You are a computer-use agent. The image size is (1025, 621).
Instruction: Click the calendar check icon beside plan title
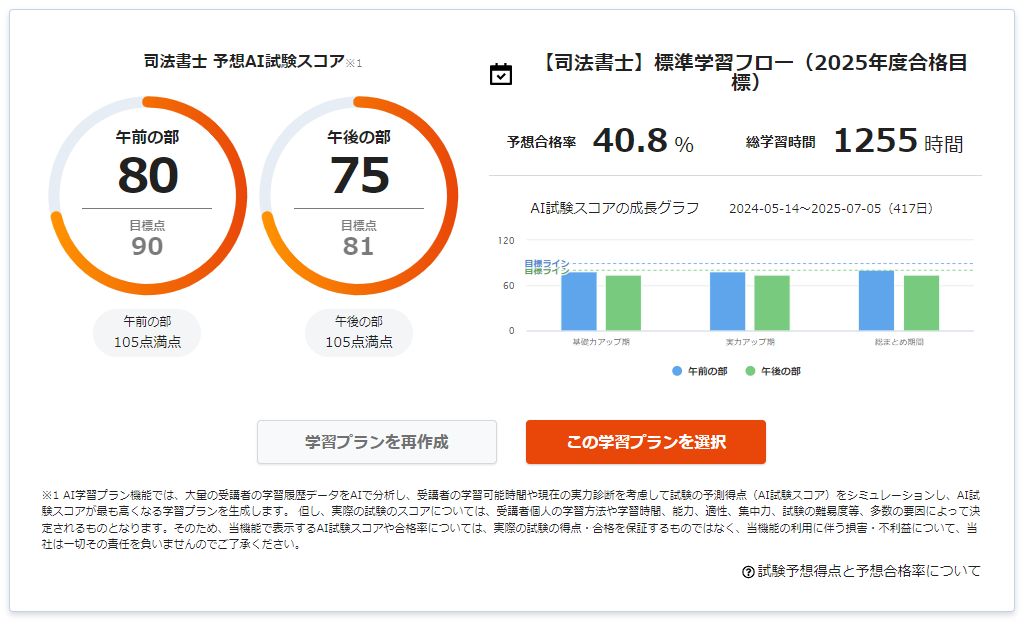[501, 74]
